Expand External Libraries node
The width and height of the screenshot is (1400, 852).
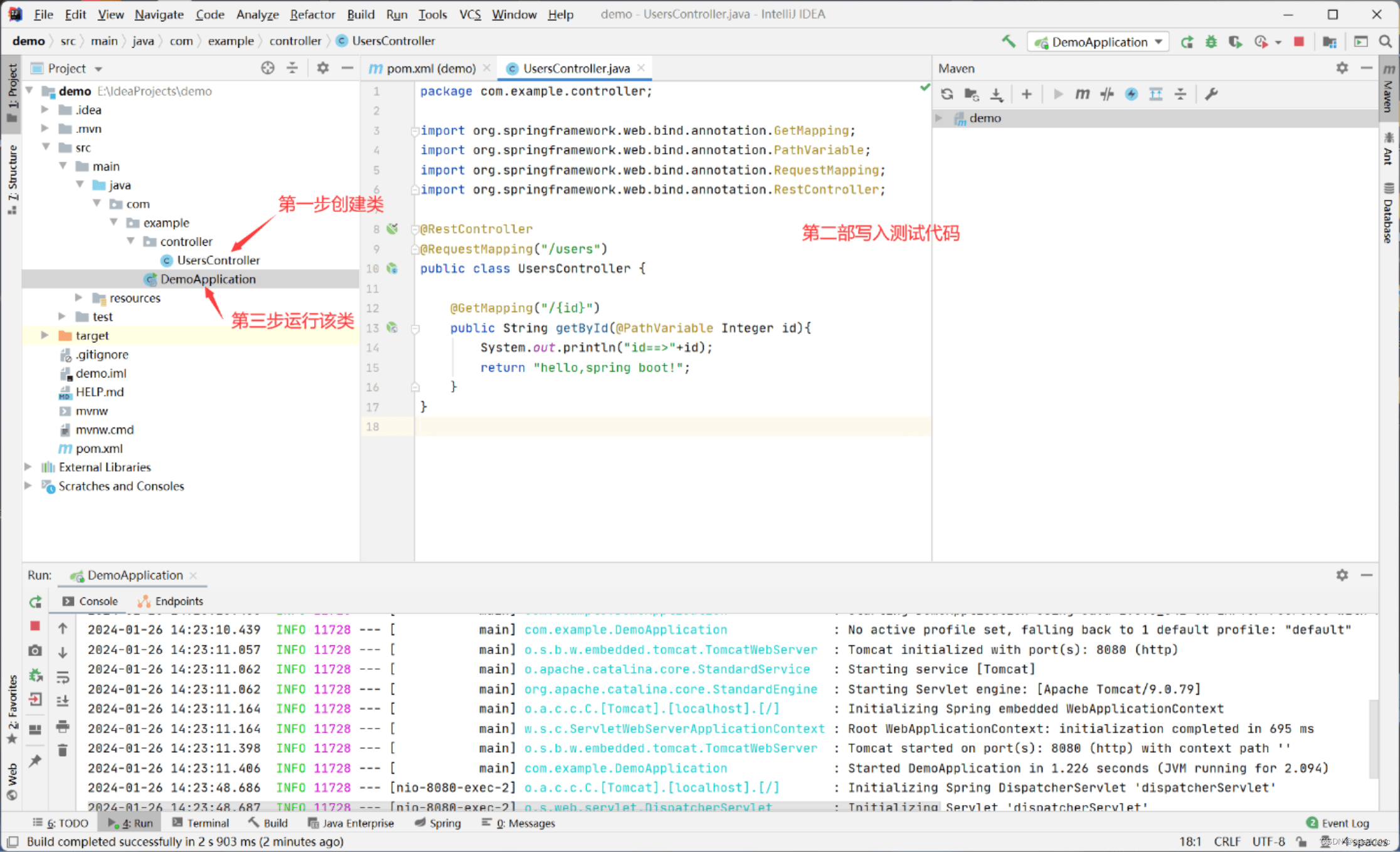point(28,467)
